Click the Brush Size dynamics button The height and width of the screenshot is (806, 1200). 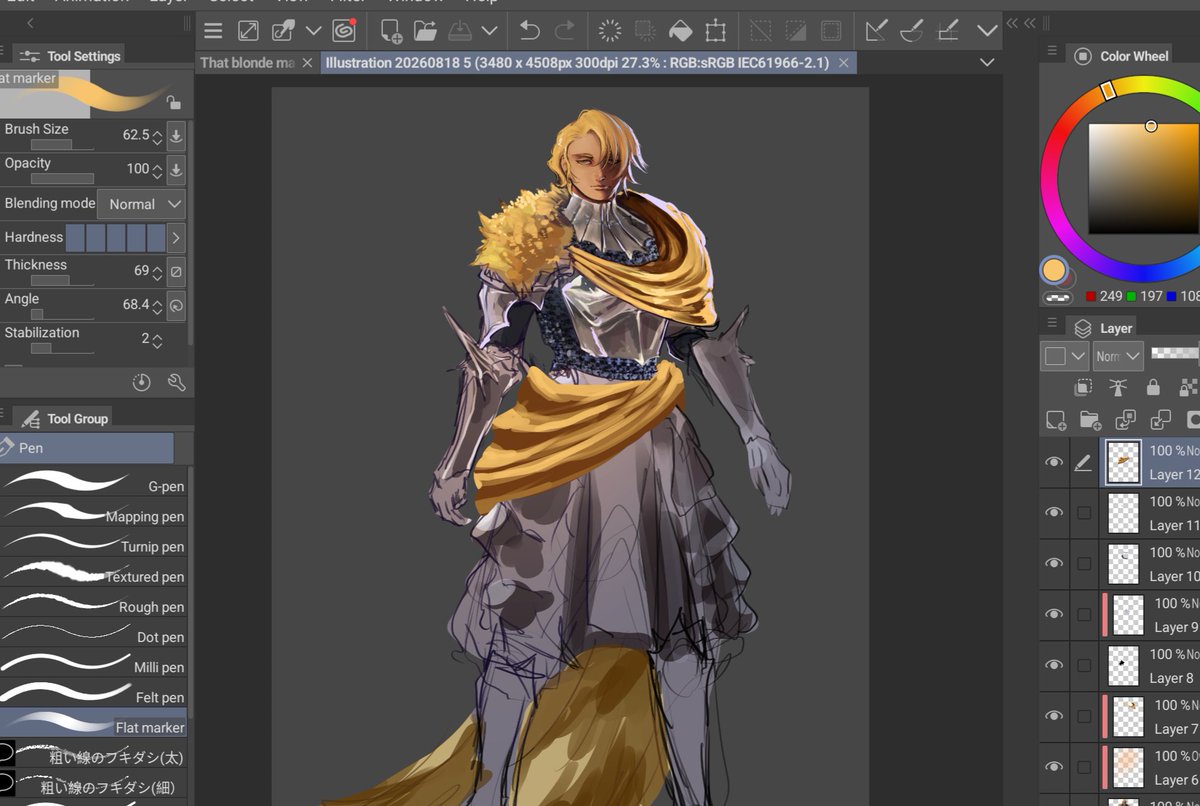click(x=176, y=136)
